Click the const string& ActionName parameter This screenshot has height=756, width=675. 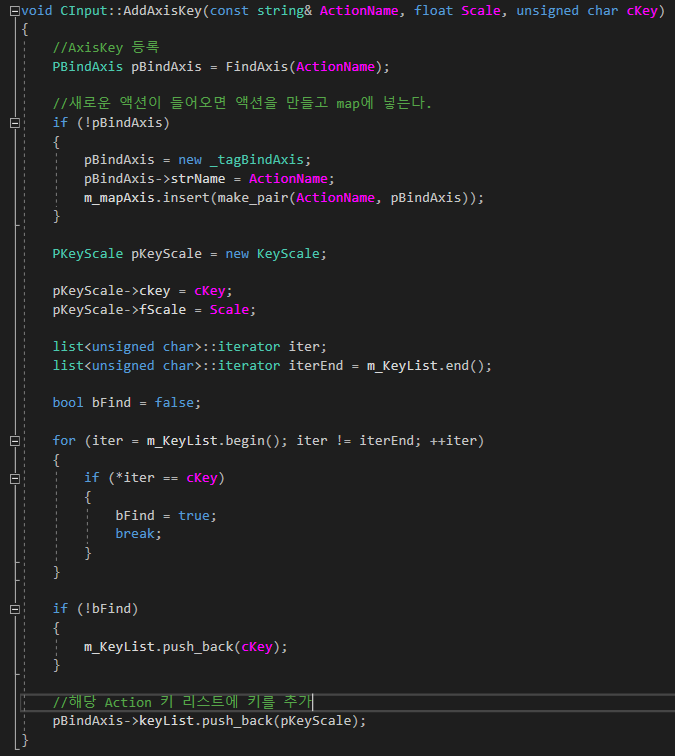click(304, 11)
